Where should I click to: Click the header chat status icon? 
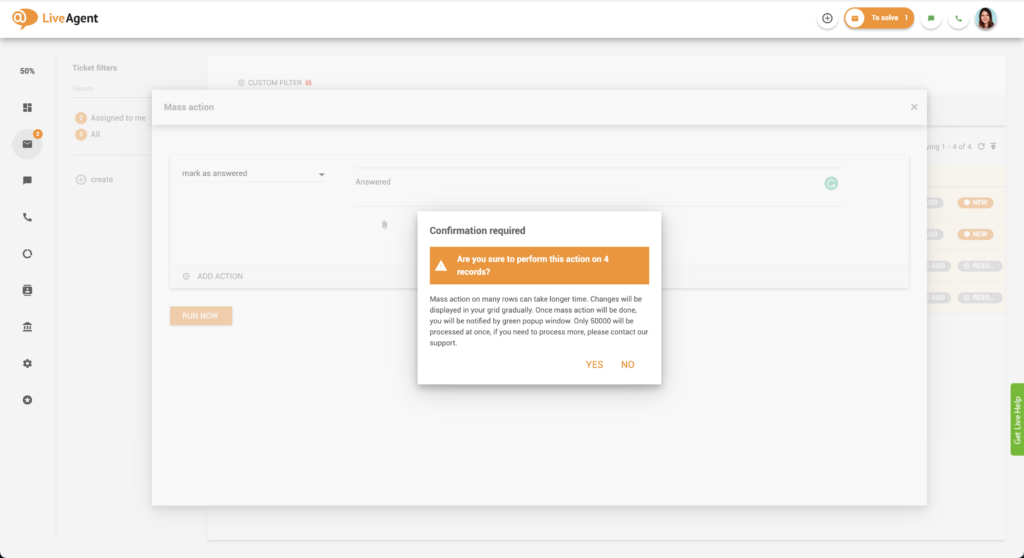[931, 18]
